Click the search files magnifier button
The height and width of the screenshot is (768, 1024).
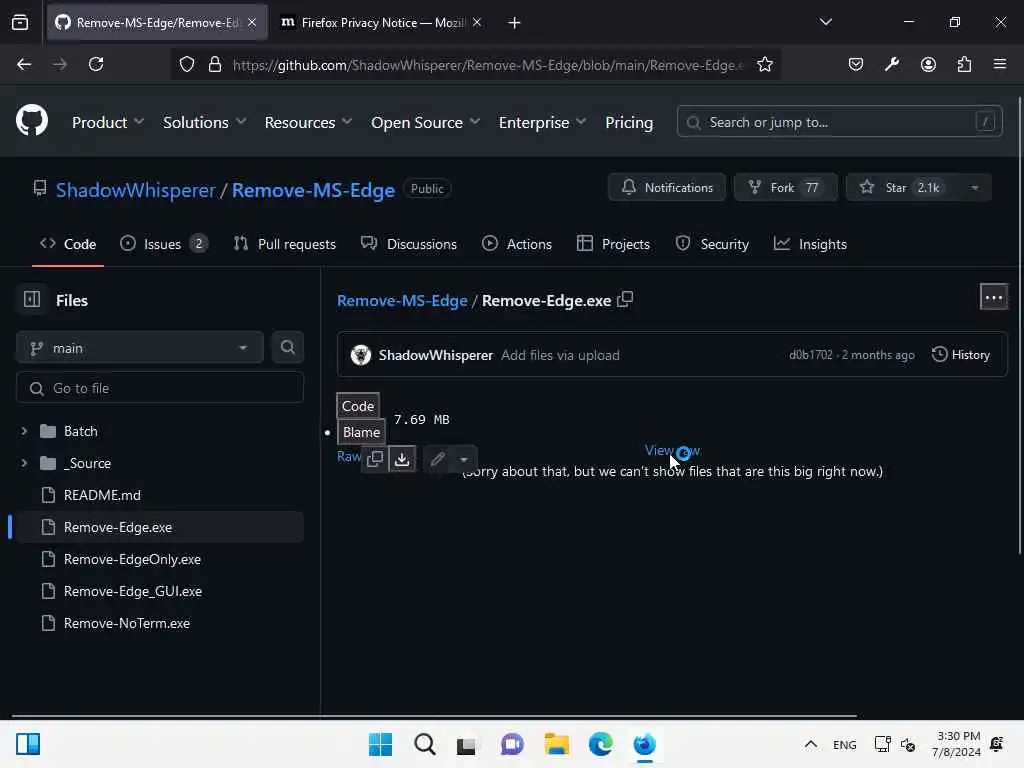287,347
